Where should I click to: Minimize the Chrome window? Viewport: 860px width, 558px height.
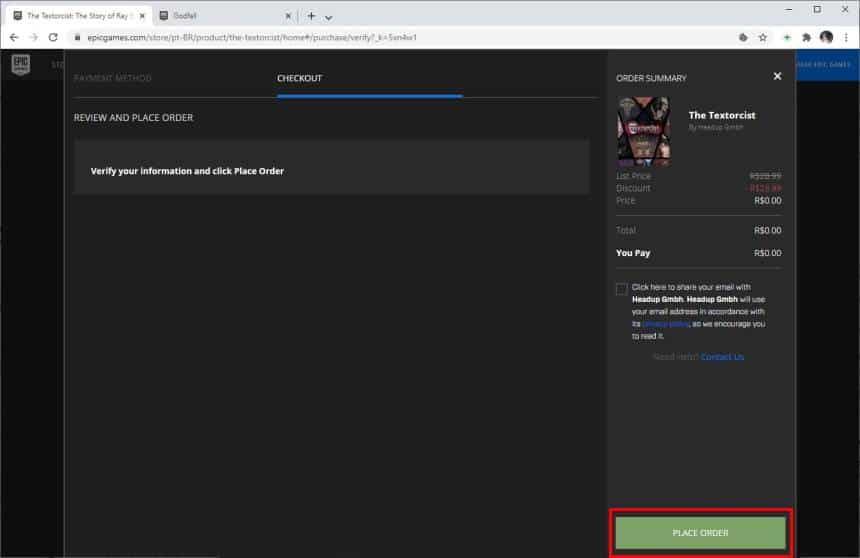789,9
